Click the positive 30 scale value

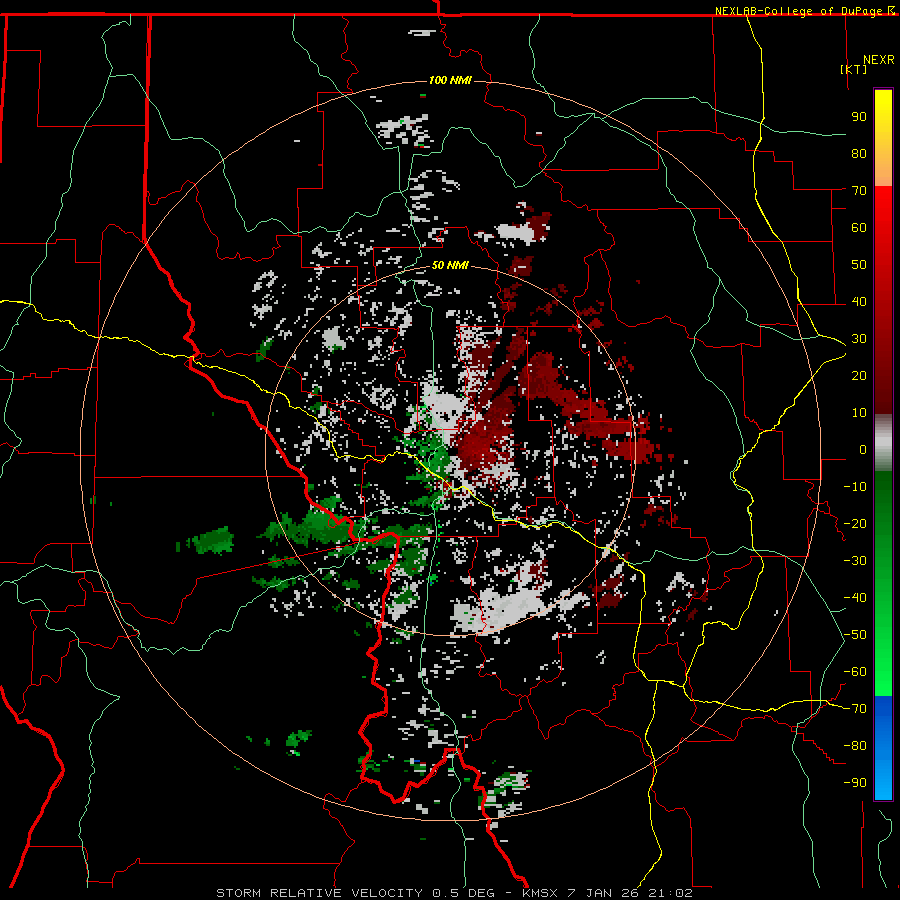coord(859,339)
